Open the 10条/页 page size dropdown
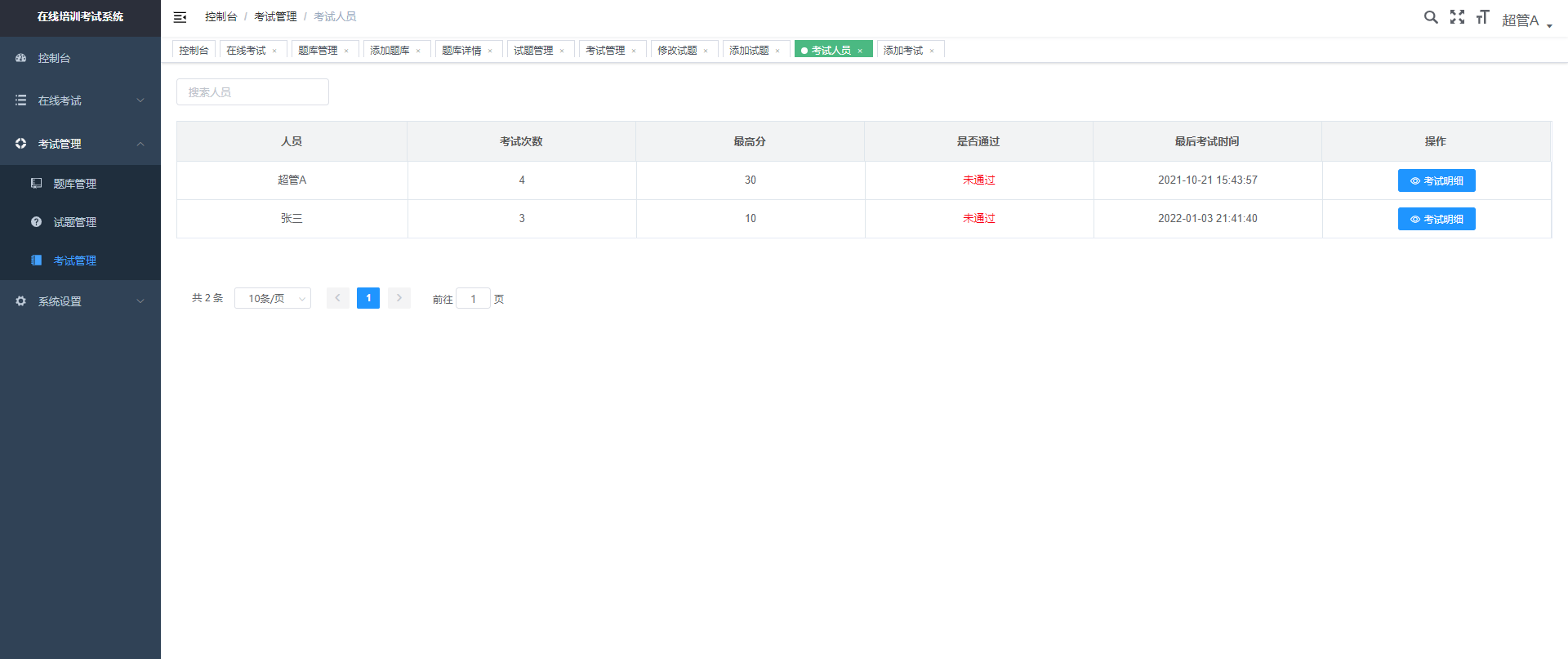Viewport: 1568px width, 659px height. 273,298
